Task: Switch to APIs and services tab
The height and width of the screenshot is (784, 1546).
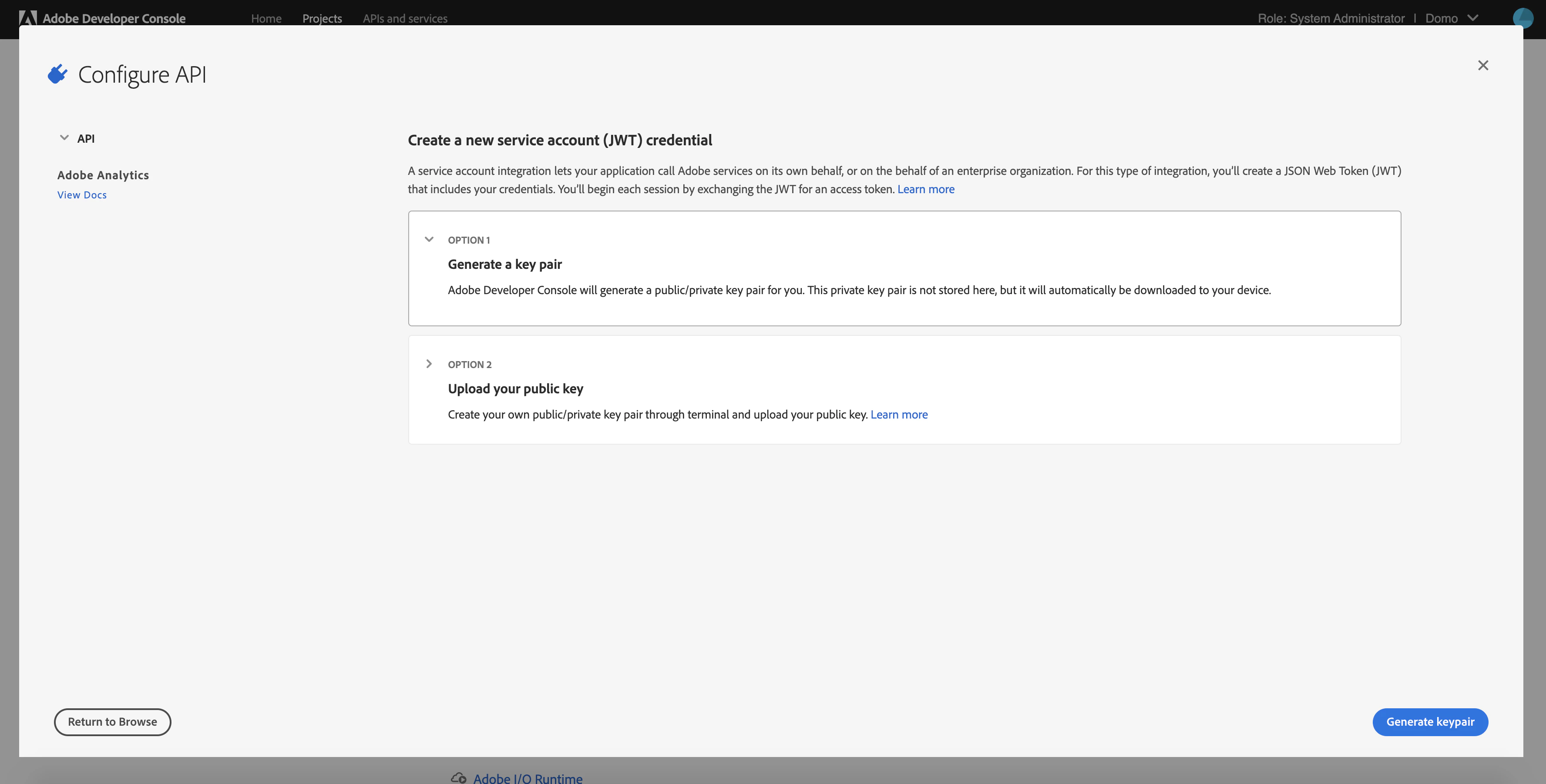Action: pos(405,19)
